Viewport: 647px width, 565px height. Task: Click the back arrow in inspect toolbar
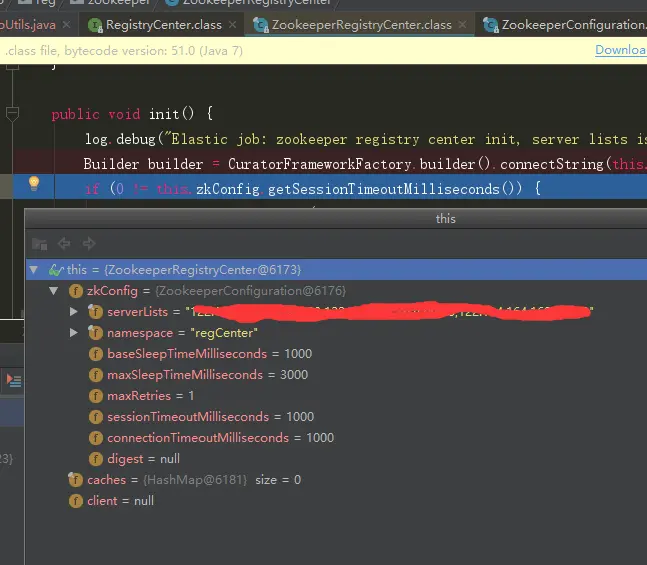pos(64,243)
